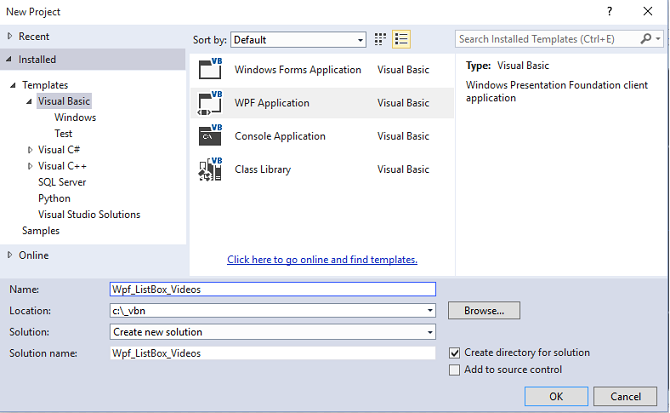670x413 pixels.
Task: Expand the Recent section
Action: (9, 36)
